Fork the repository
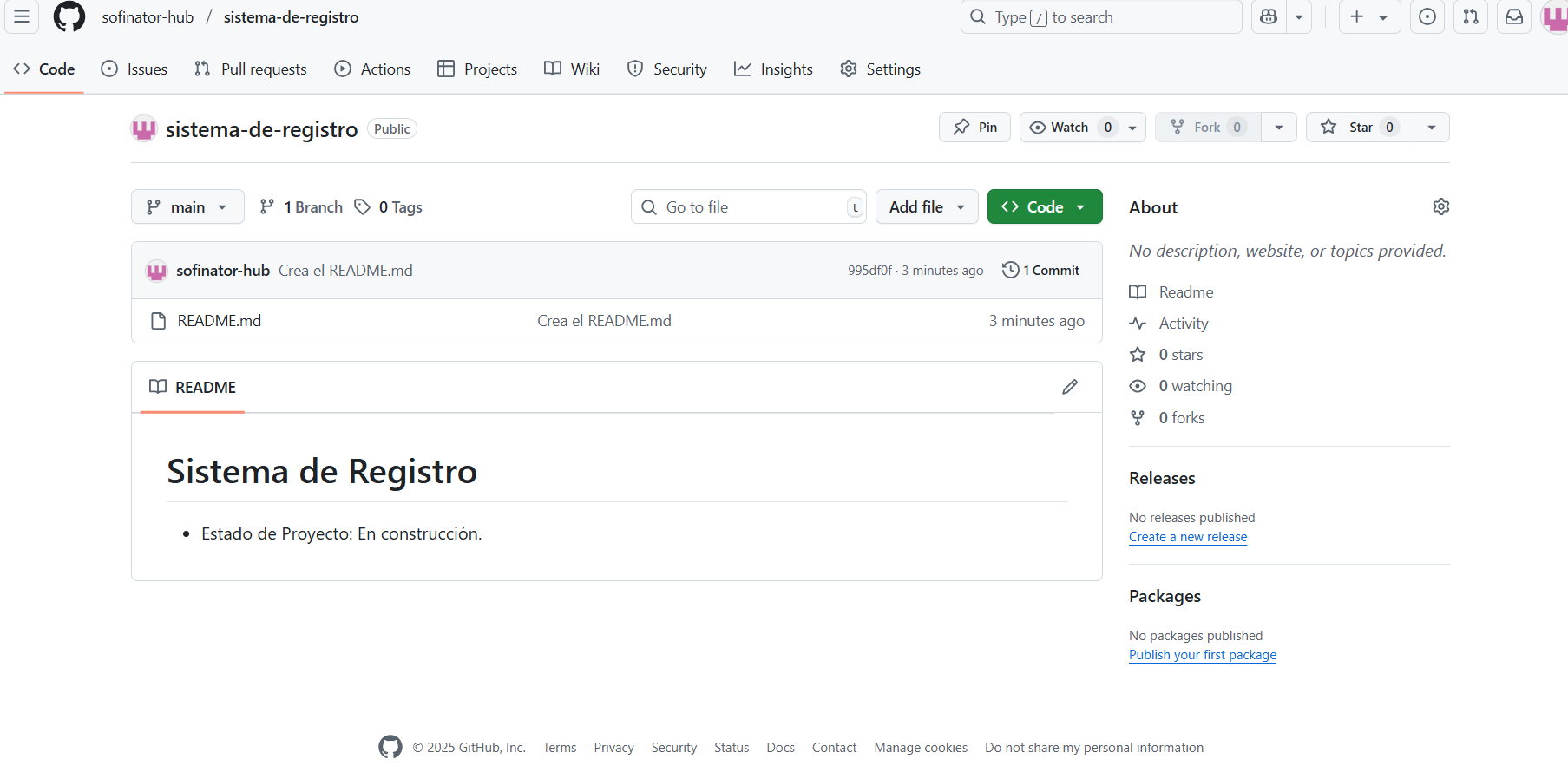The image size is (1568, 772). pos(1208,128)
